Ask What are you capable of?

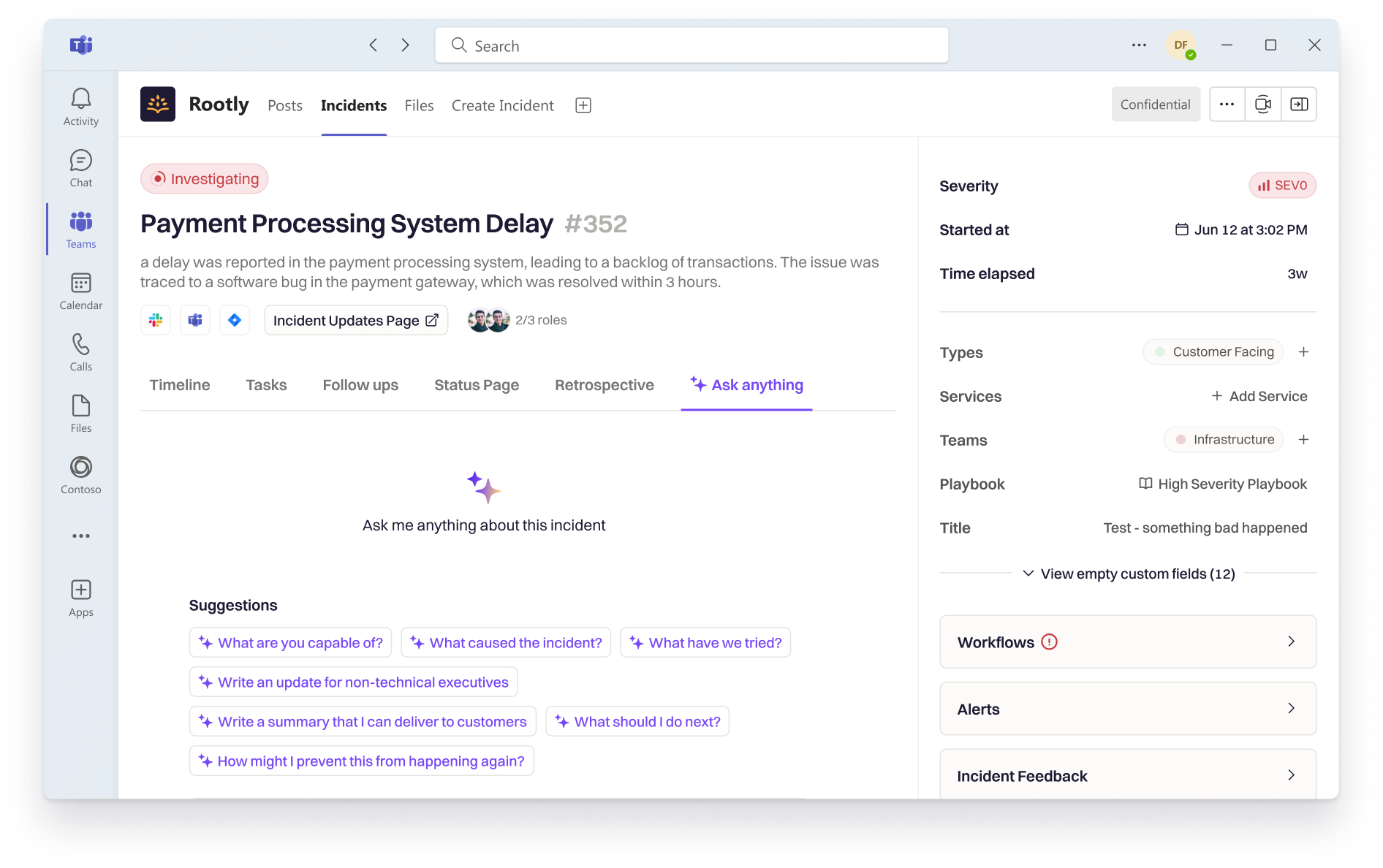tap(290, 642)
